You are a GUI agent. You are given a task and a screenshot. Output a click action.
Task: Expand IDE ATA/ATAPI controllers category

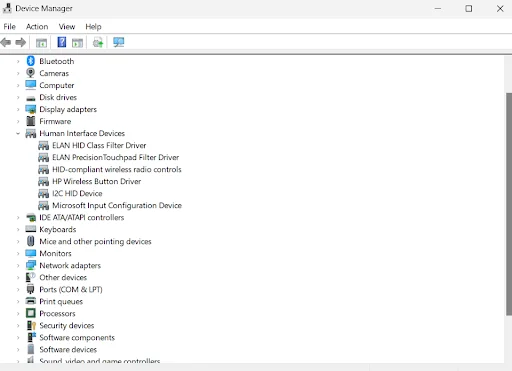(18, 217)
